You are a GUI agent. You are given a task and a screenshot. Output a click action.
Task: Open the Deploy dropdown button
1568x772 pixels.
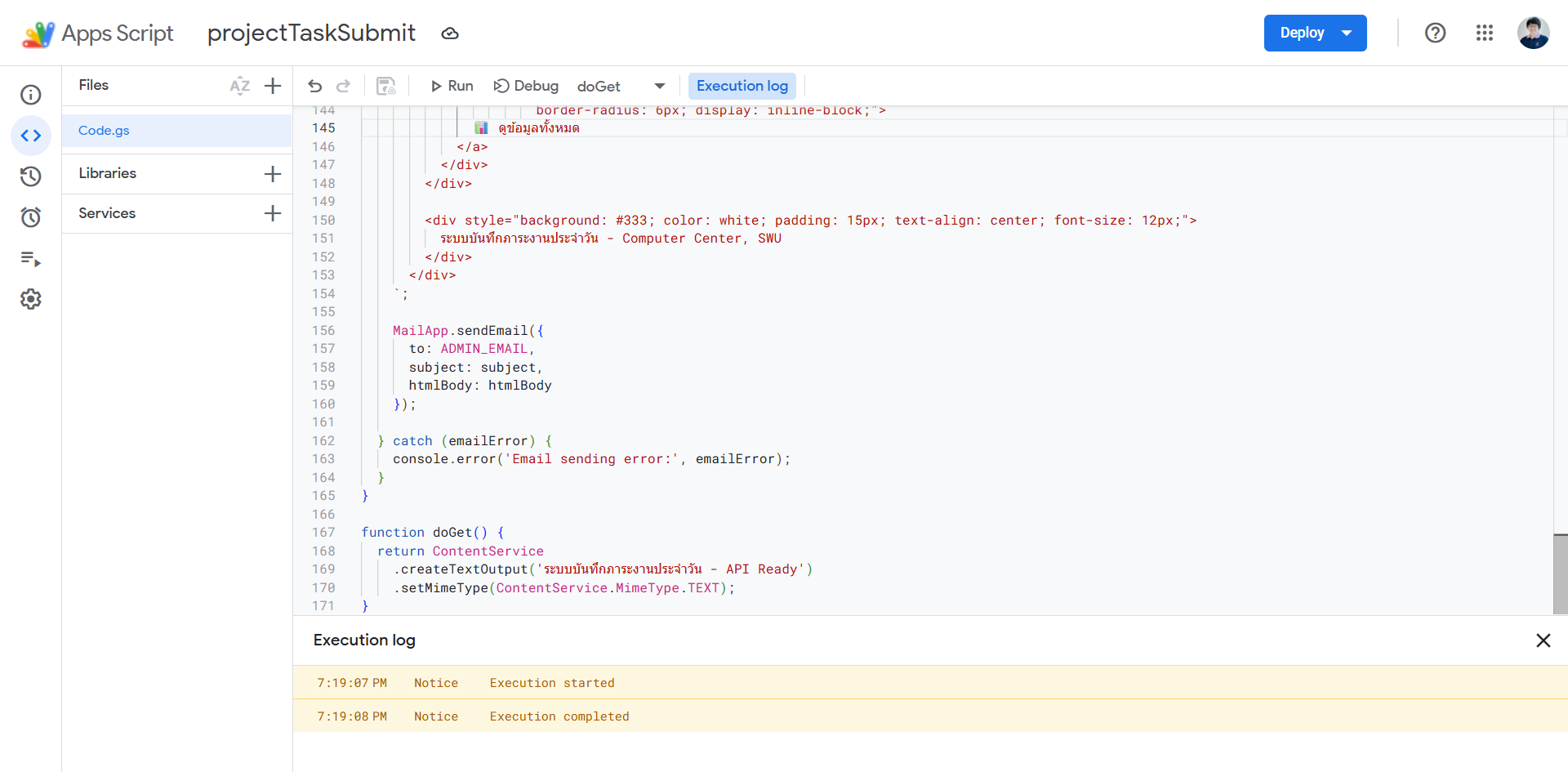(1315, 33)
